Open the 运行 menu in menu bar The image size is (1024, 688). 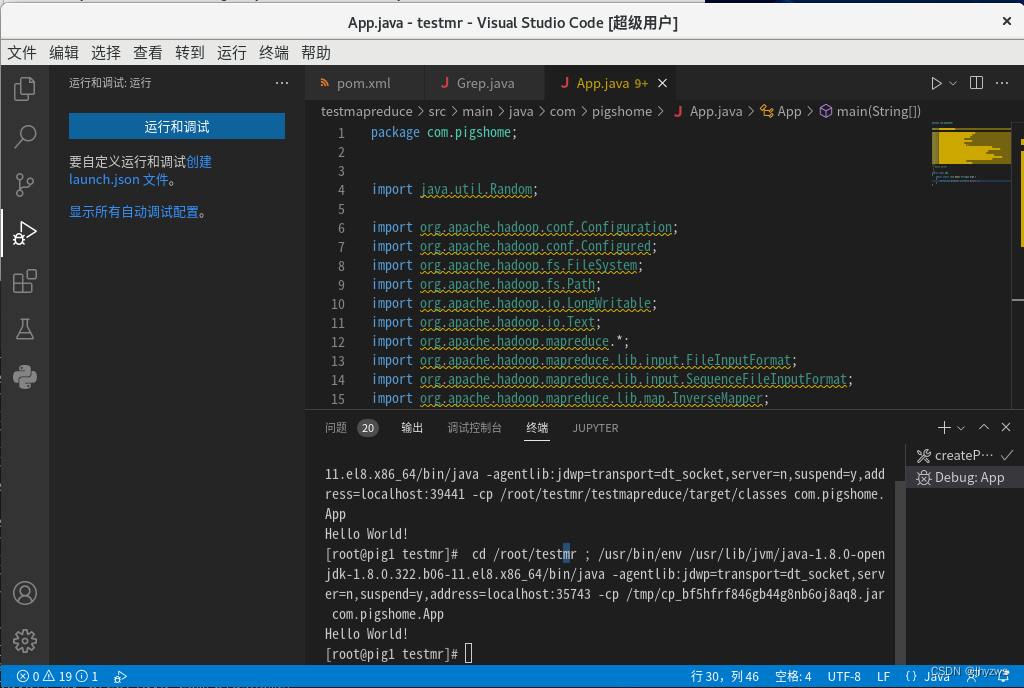coord(231,53)
